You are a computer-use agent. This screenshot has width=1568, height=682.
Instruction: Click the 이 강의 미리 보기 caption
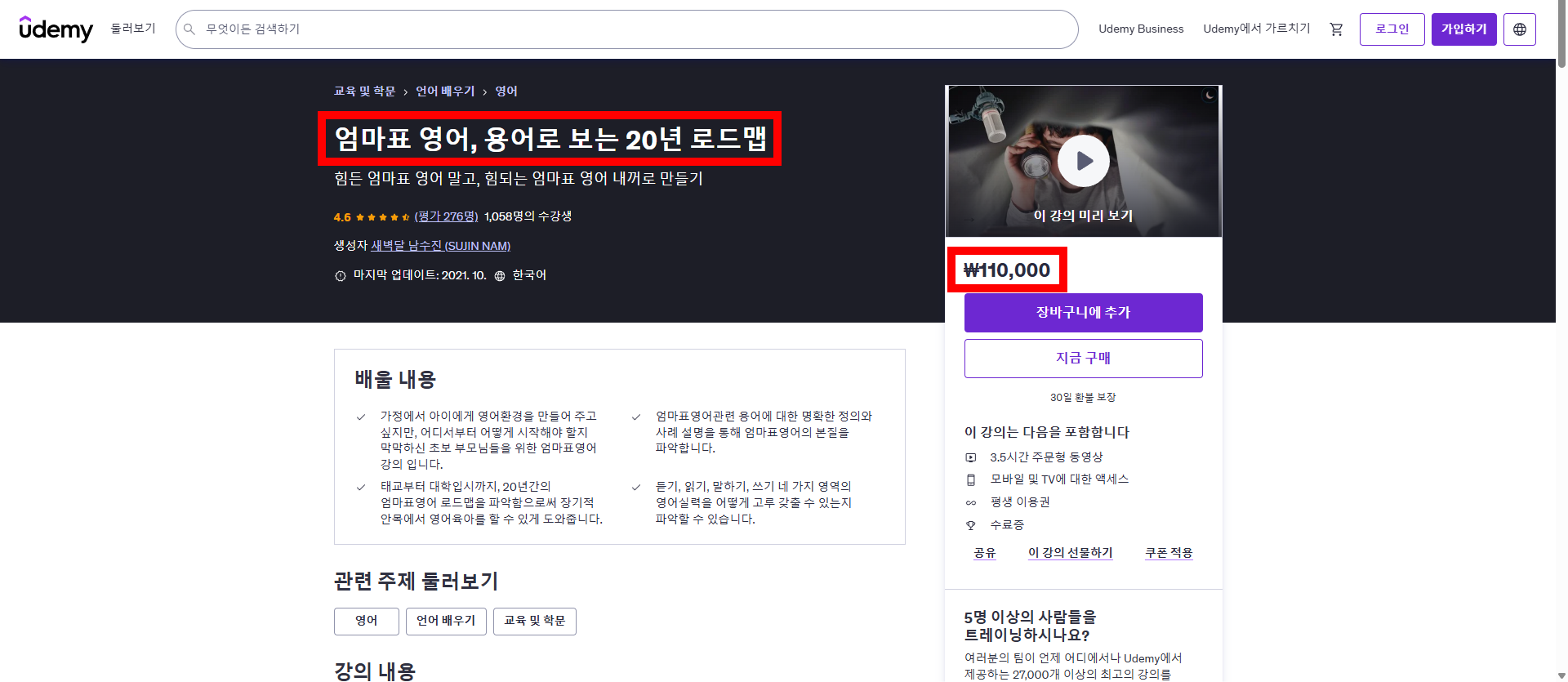click(1083, 216)
